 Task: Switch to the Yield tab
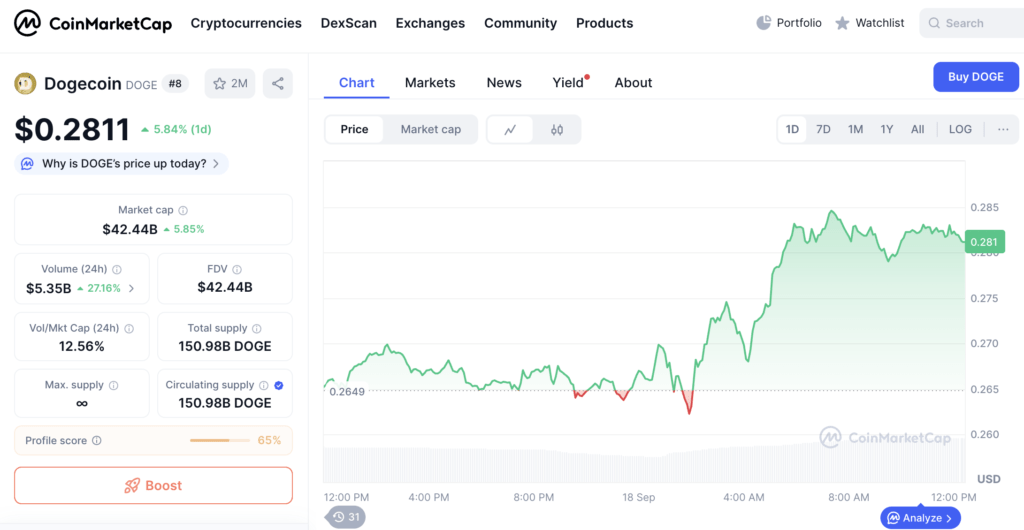click(x=568, y=83)
